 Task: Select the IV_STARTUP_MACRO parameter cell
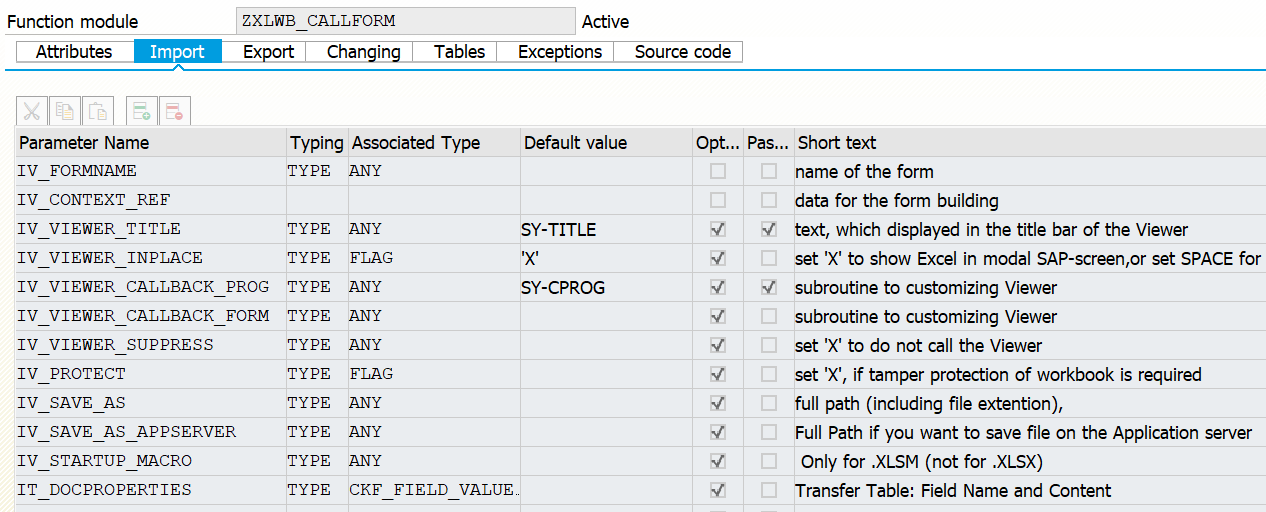pyautogui.click(x=151, y=461)
